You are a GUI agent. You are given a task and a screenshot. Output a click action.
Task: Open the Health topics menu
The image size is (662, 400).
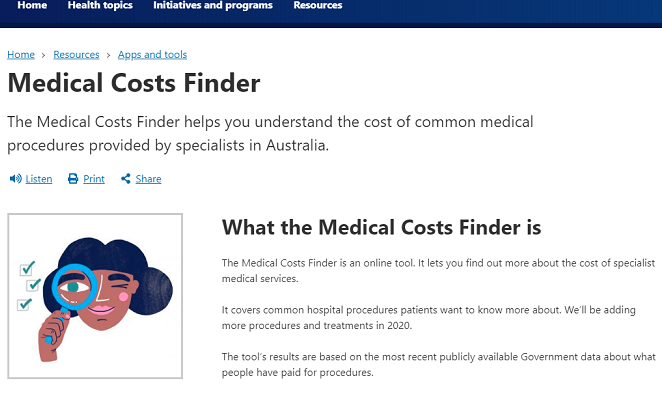point(100,5)
